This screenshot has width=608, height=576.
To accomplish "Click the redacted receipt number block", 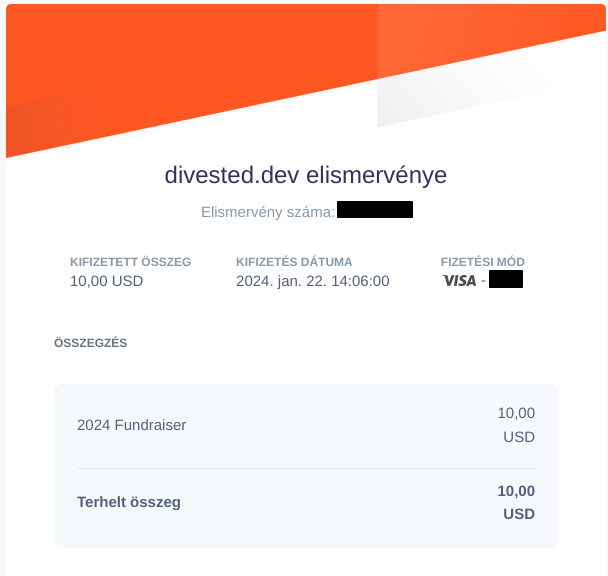I will (x=375, y=210).
